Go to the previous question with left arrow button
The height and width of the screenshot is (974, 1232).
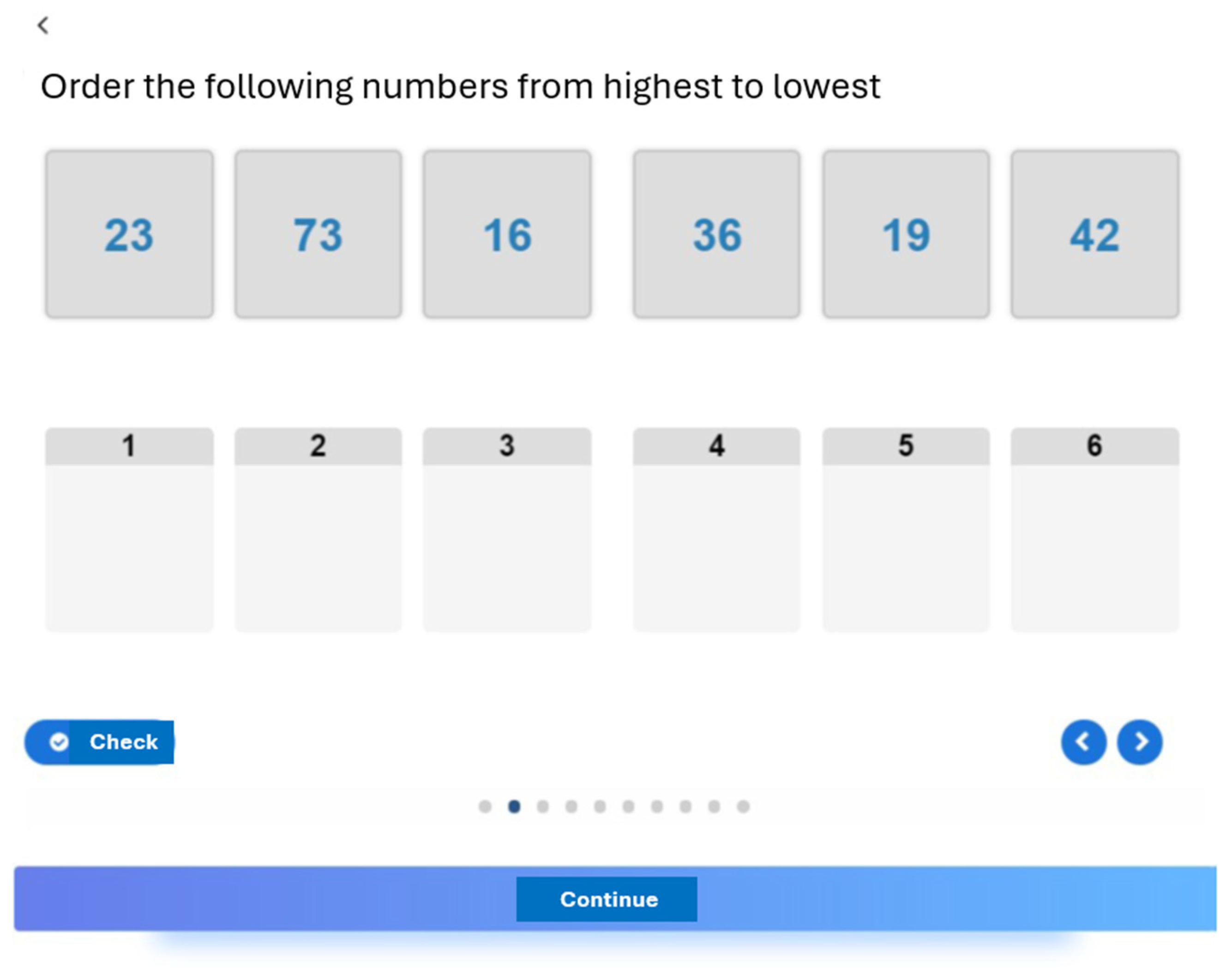(x=1083, y=741)
